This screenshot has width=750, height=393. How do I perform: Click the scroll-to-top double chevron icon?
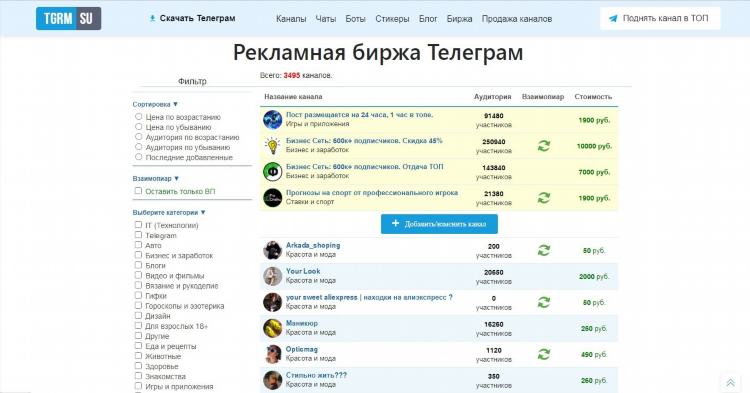pos(730,382)
